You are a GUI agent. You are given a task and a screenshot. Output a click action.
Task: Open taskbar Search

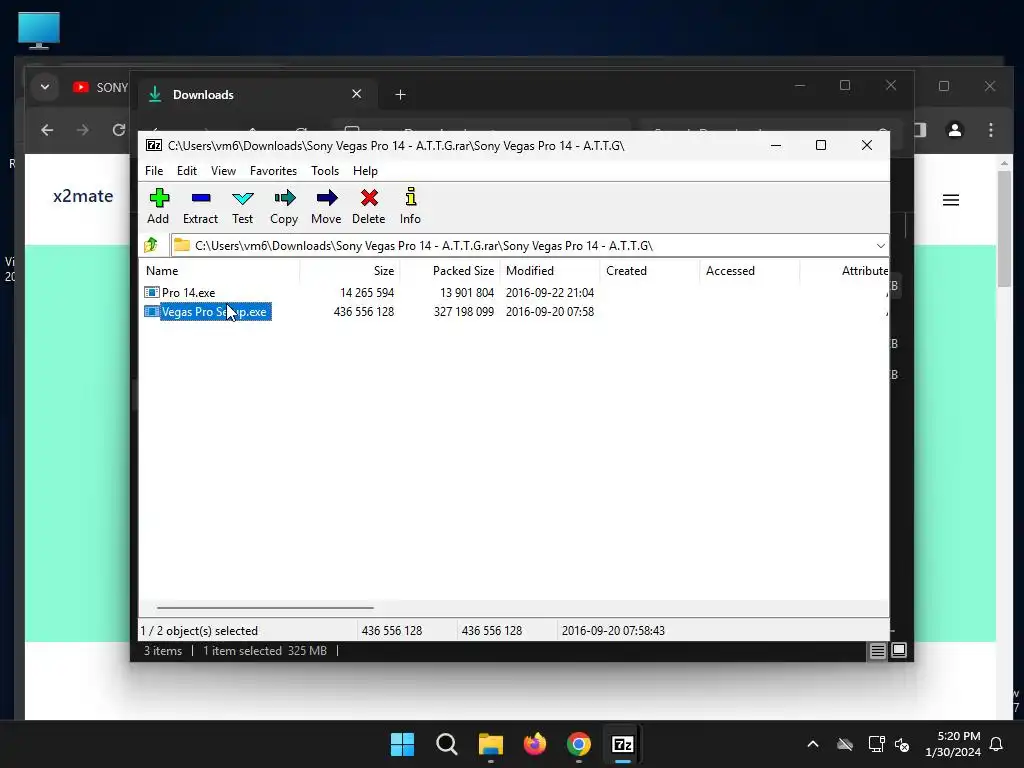click(x=447, y=744)
